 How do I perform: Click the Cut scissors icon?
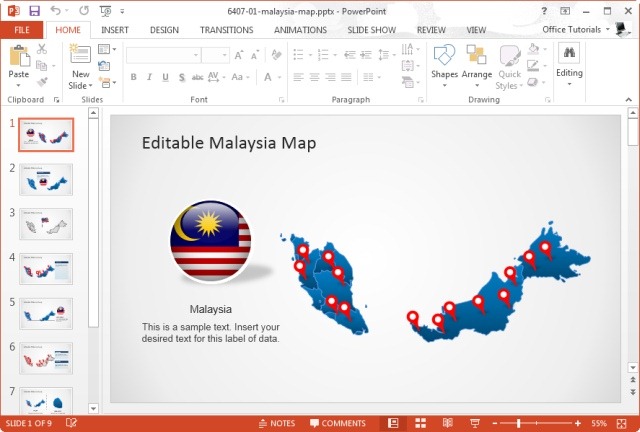42,49
